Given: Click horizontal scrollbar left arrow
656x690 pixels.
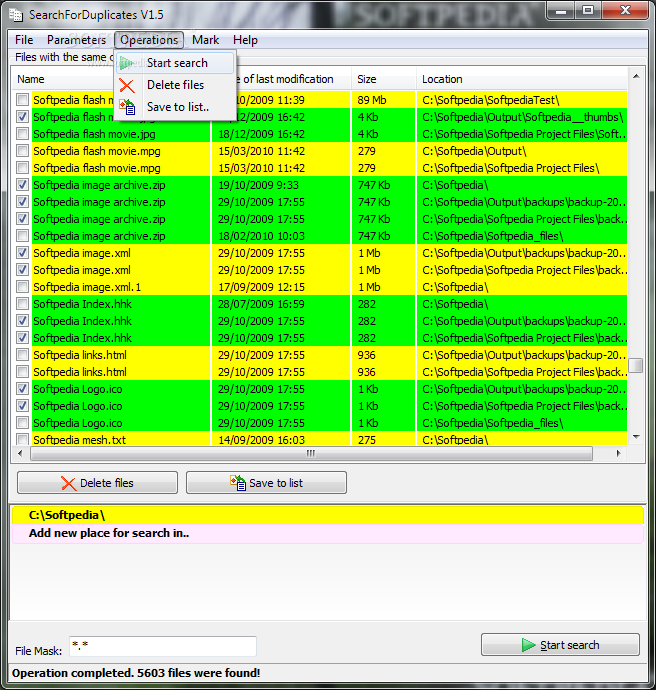Looking at the screenshot, I should (x=20, y=453).
